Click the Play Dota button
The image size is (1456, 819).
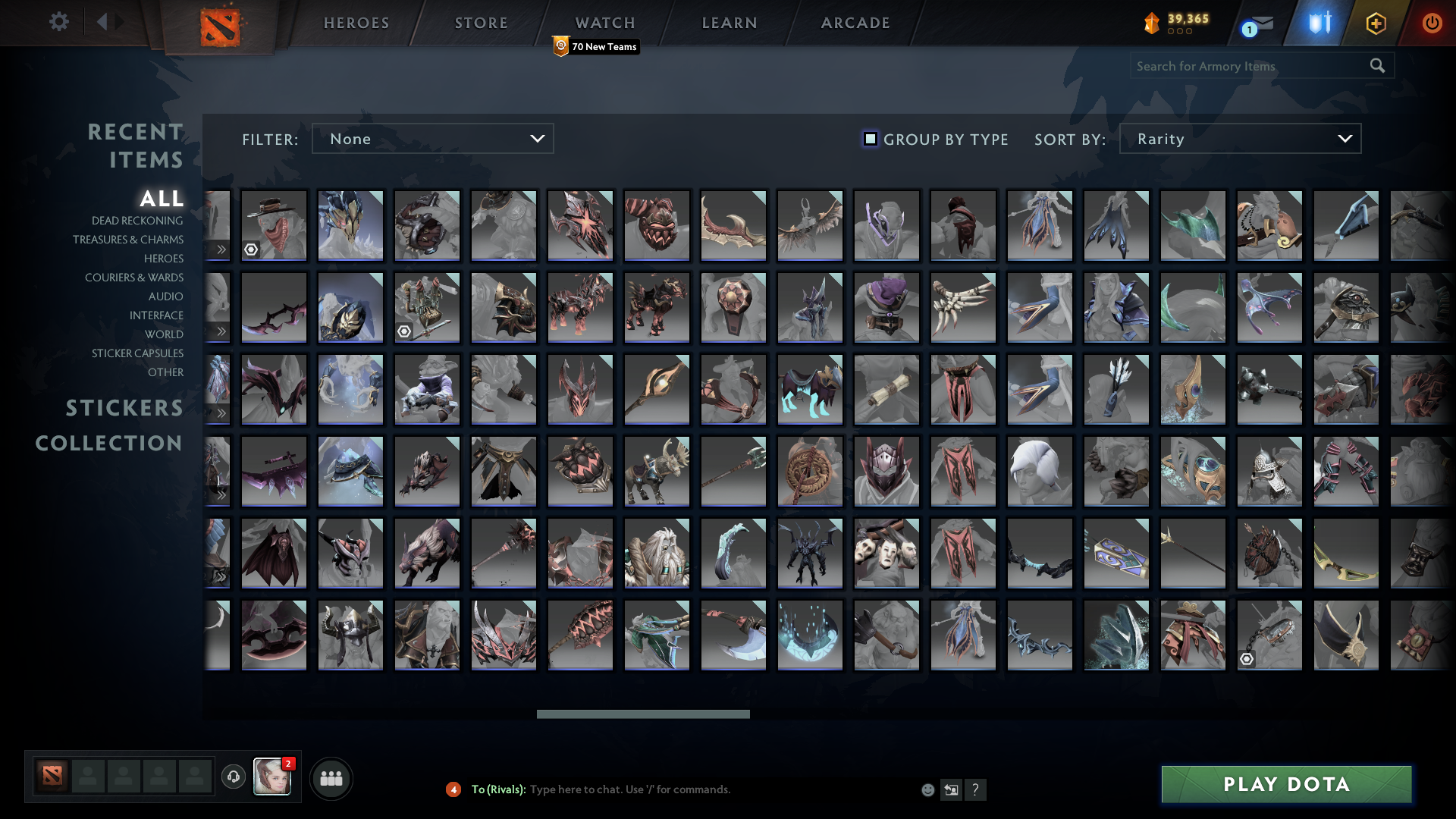1285,785
